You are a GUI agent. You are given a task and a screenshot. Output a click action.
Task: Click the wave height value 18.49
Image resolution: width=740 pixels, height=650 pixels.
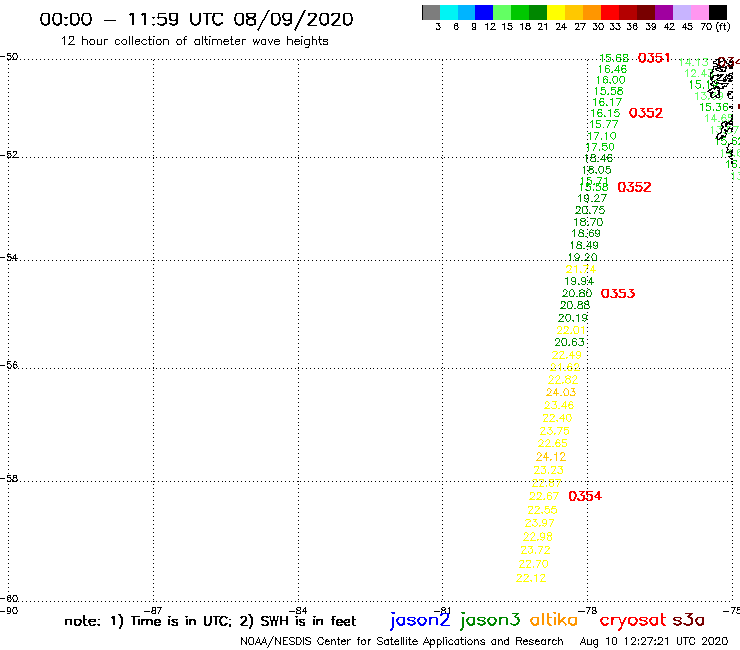(584, 245)
